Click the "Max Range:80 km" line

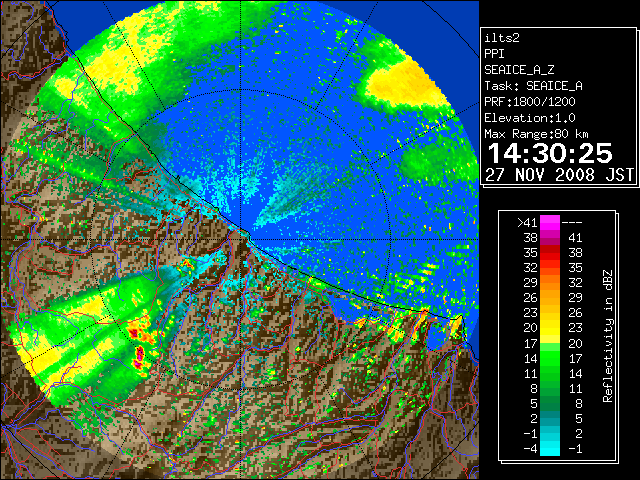coord(536,134)
